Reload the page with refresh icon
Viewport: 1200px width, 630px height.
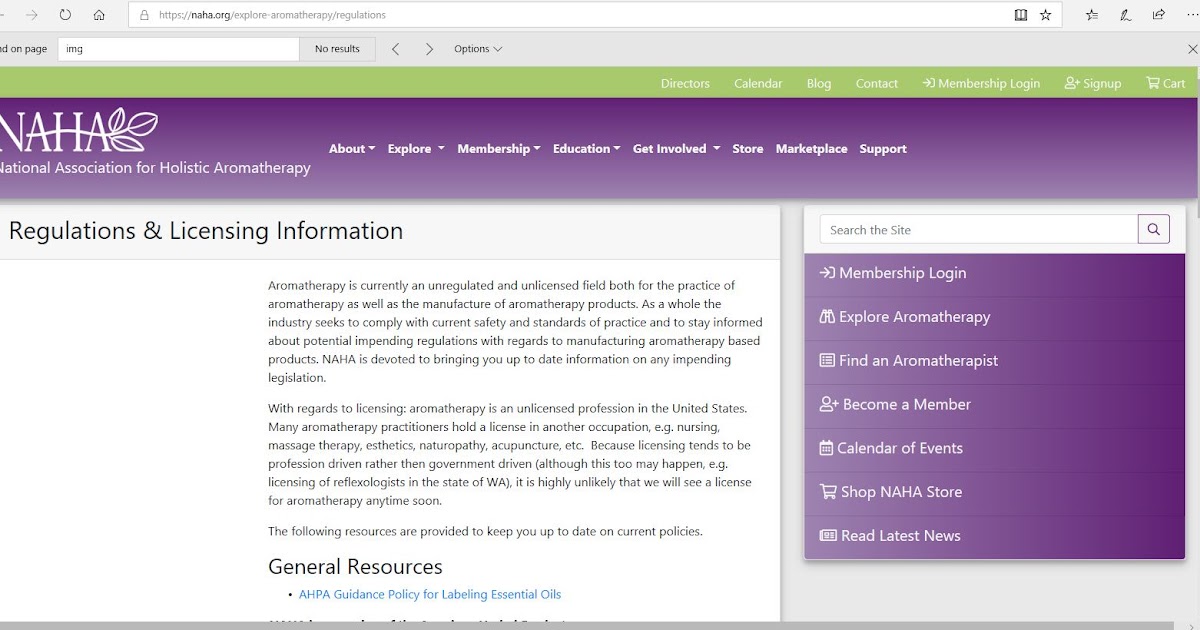point(65,15)
